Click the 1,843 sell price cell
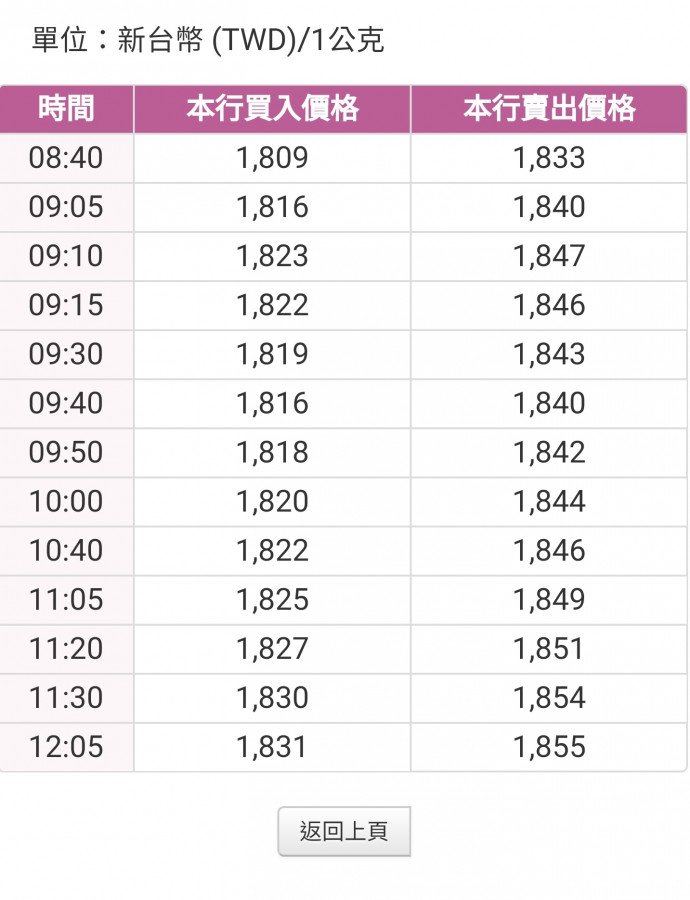This screenshot has width=690, height=900. tap(549, 354)
